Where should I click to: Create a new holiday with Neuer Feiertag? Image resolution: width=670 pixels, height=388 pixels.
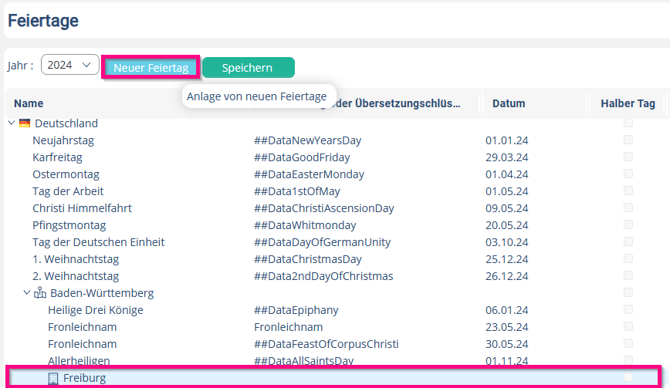click(x=151, y=68)
